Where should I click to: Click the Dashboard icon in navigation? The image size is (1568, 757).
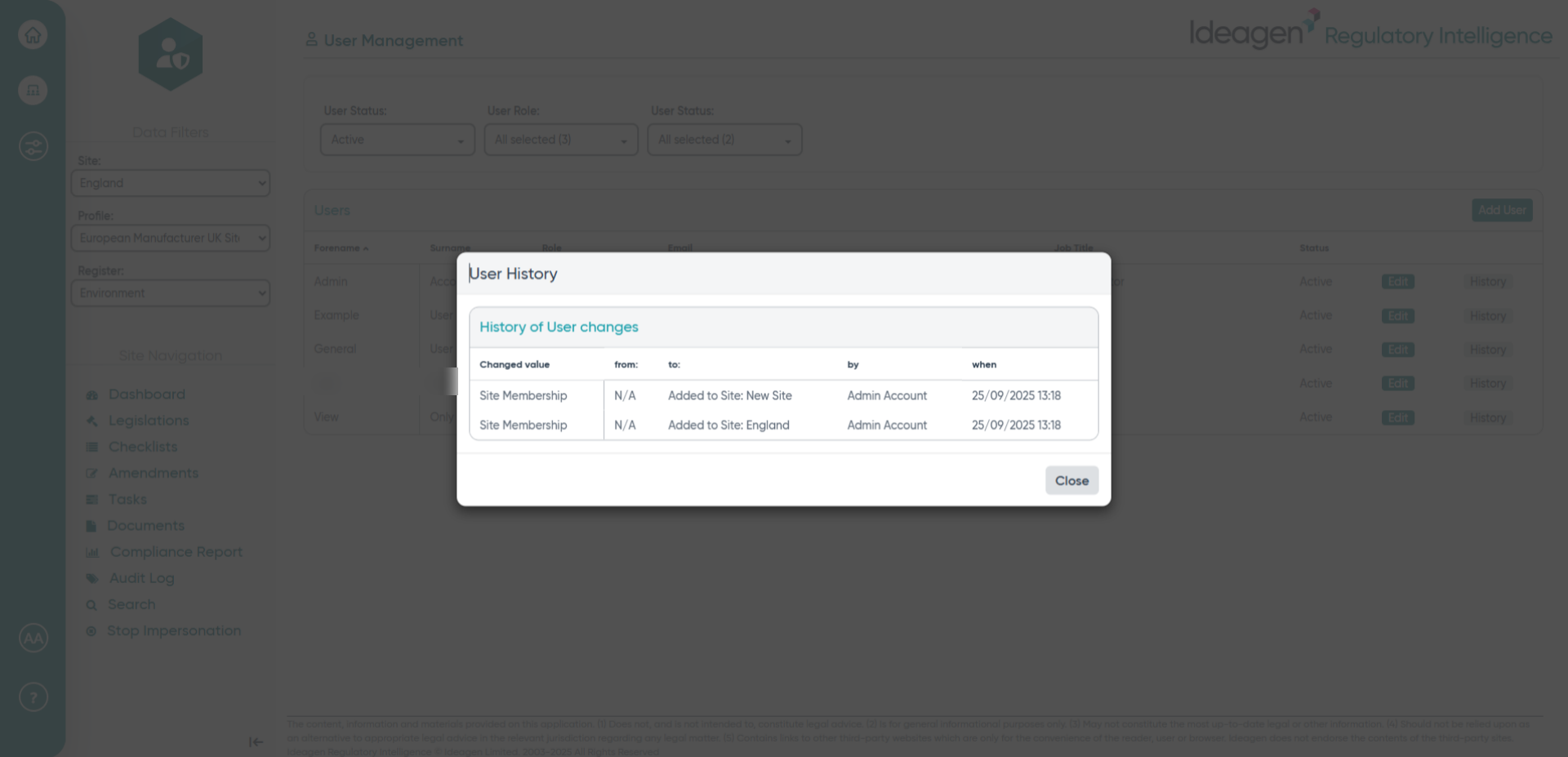(91, 395)
